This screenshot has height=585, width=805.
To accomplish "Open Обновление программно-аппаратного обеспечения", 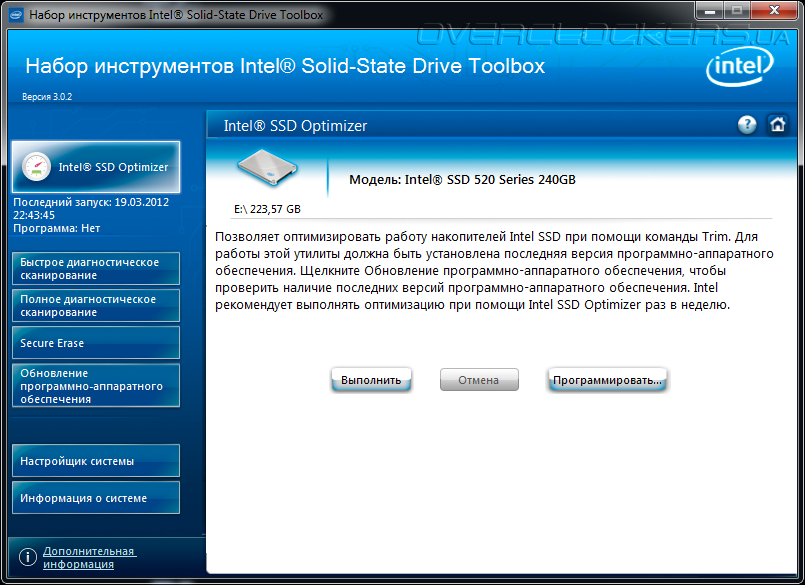I will pos(96,386).
